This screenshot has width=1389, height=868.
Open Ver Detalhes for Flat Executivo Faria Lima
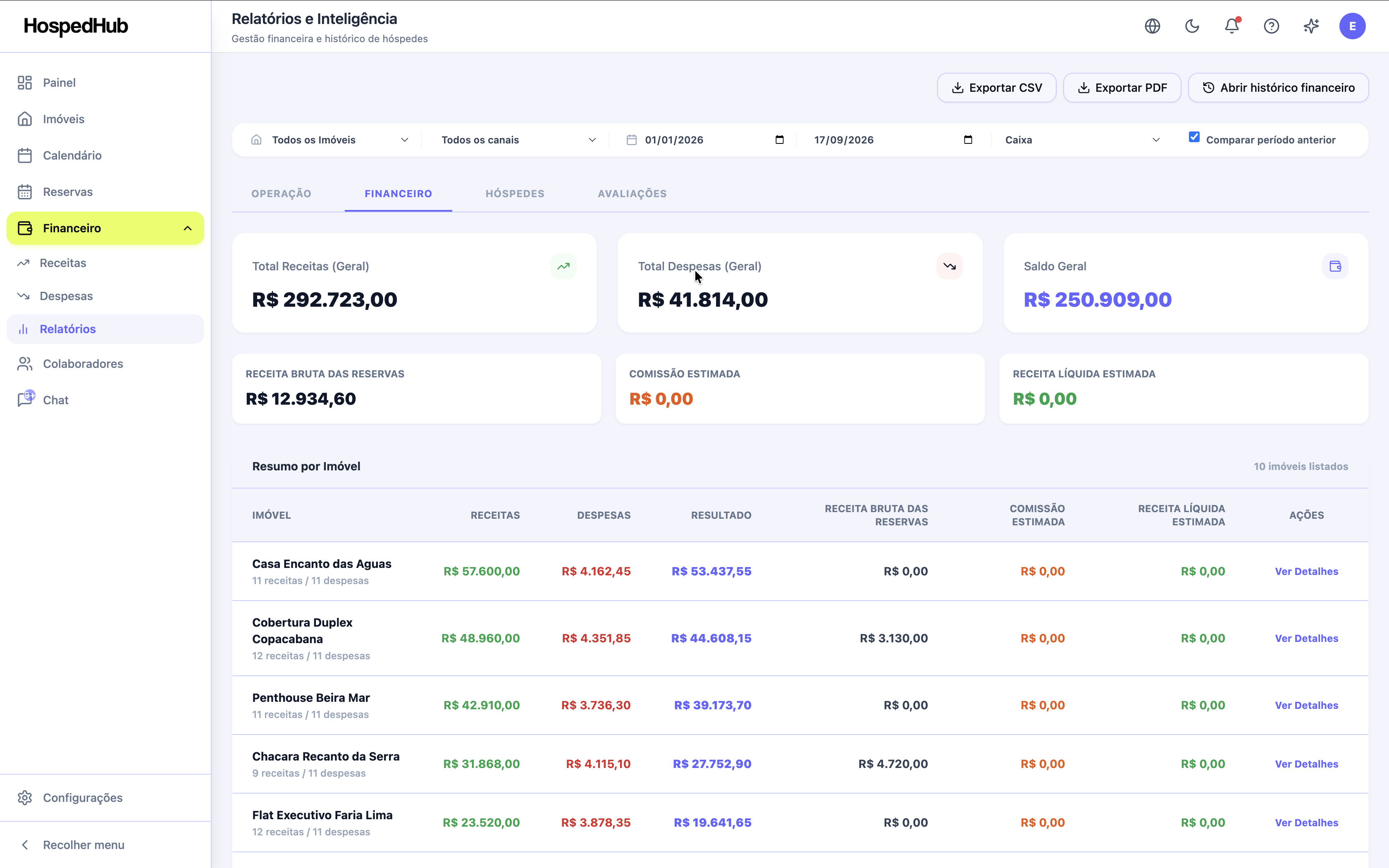tap(1306, 823)
